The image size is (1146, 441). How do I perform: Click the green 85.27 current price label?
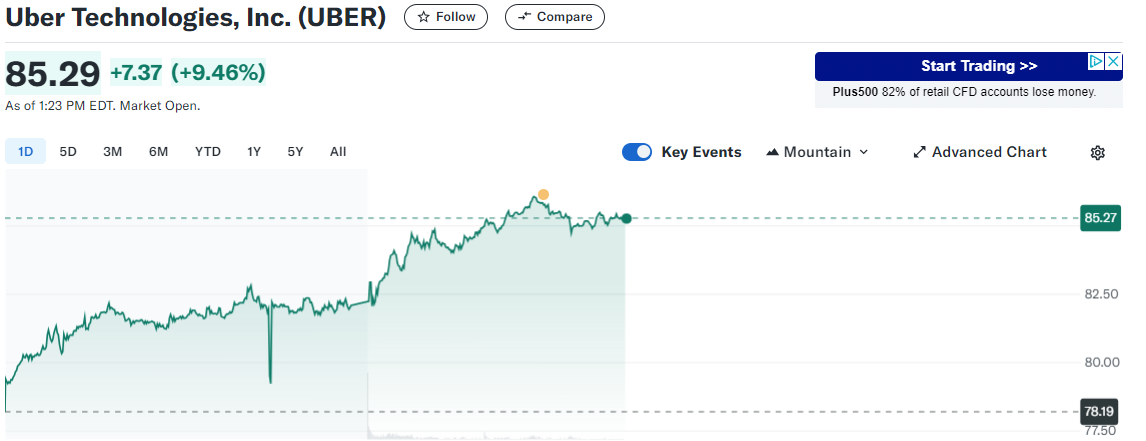pyautogui.click(x=1100, y=218)
